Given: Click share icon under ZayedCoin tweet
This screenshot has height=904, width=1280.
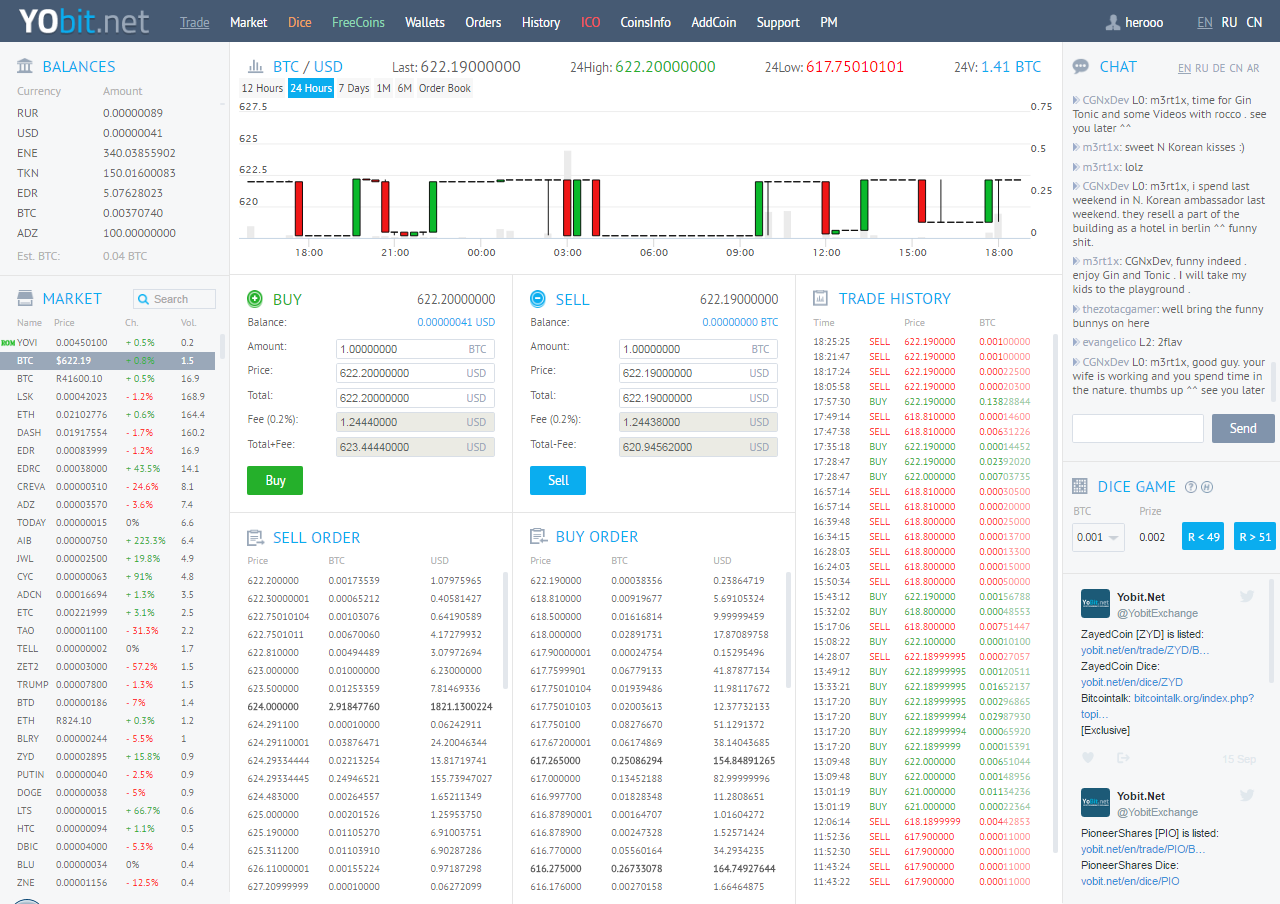Looking at the screenshot, I should 1123,758.
